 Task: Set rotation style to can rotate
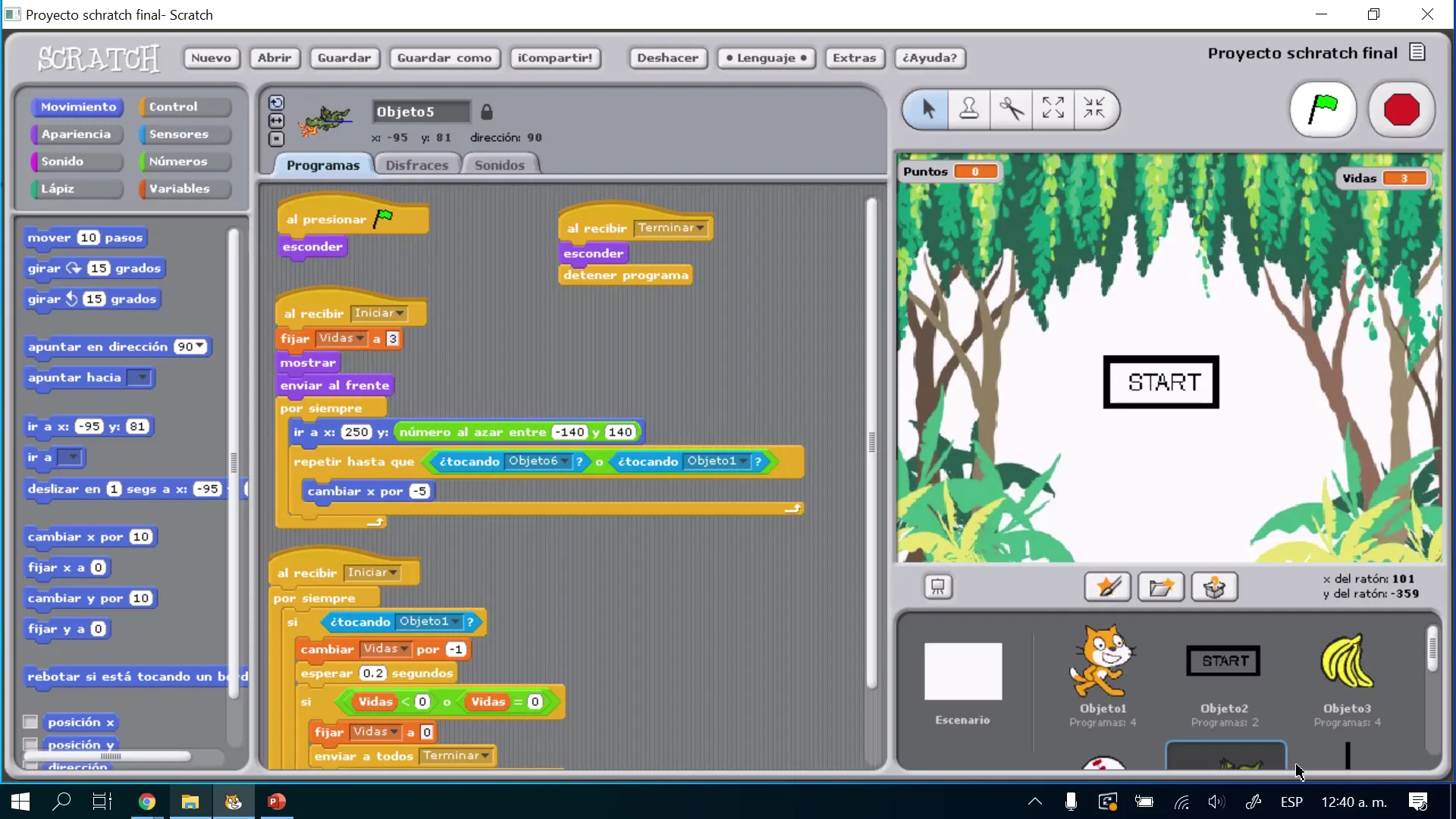tap(276, 102)
